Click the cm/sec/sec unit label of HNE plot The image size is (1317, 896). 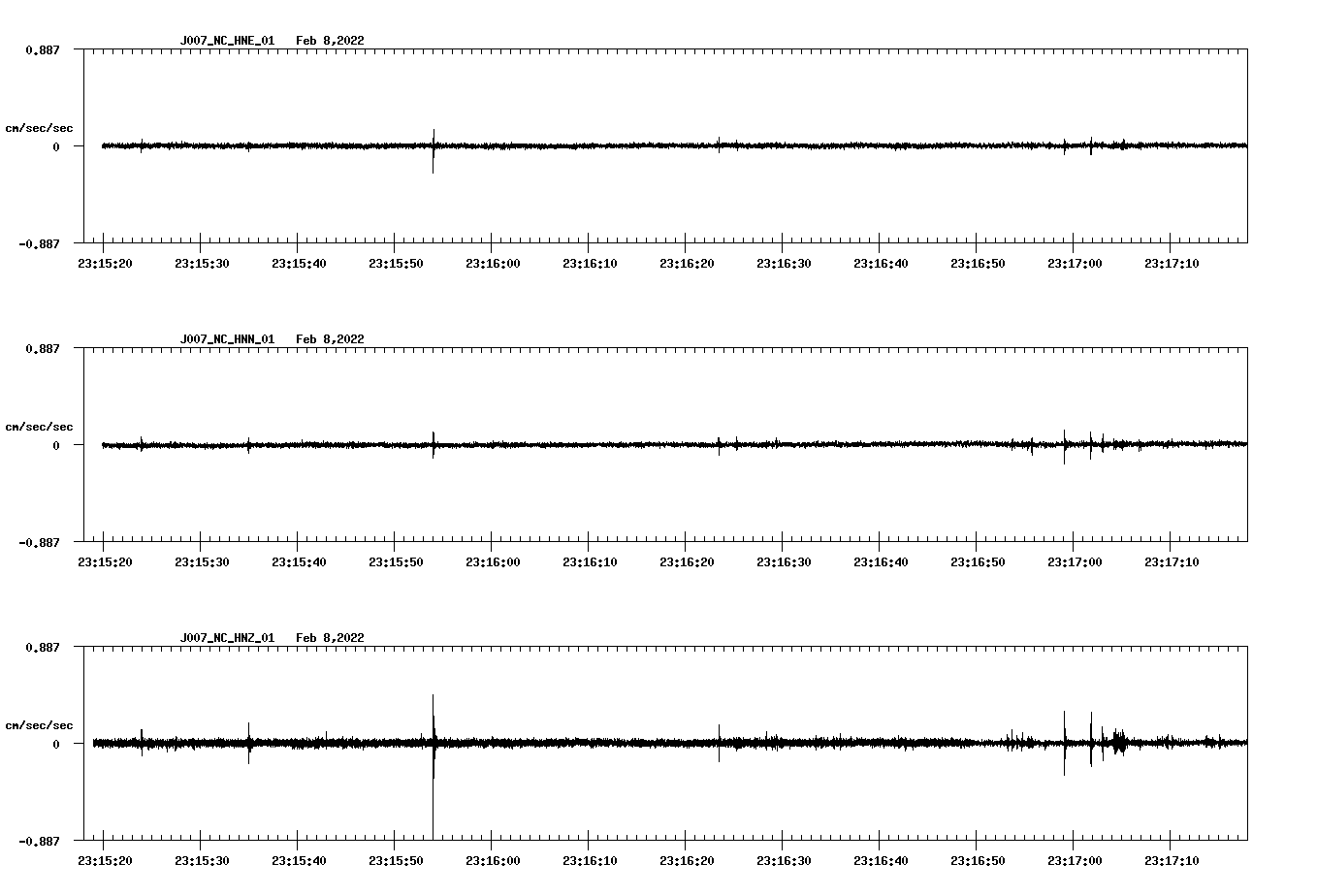click(x=39, y=128)
